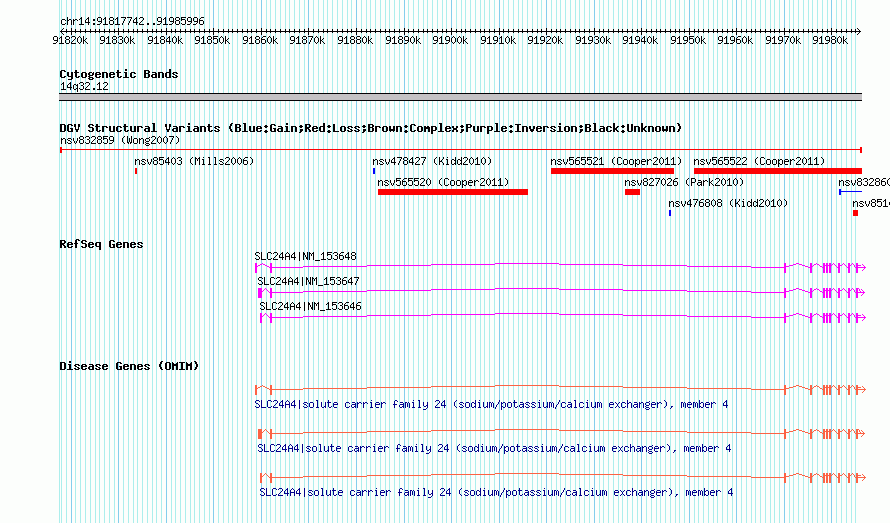Open SLC24A4|NM_153646 transcript label

[310, 306]
